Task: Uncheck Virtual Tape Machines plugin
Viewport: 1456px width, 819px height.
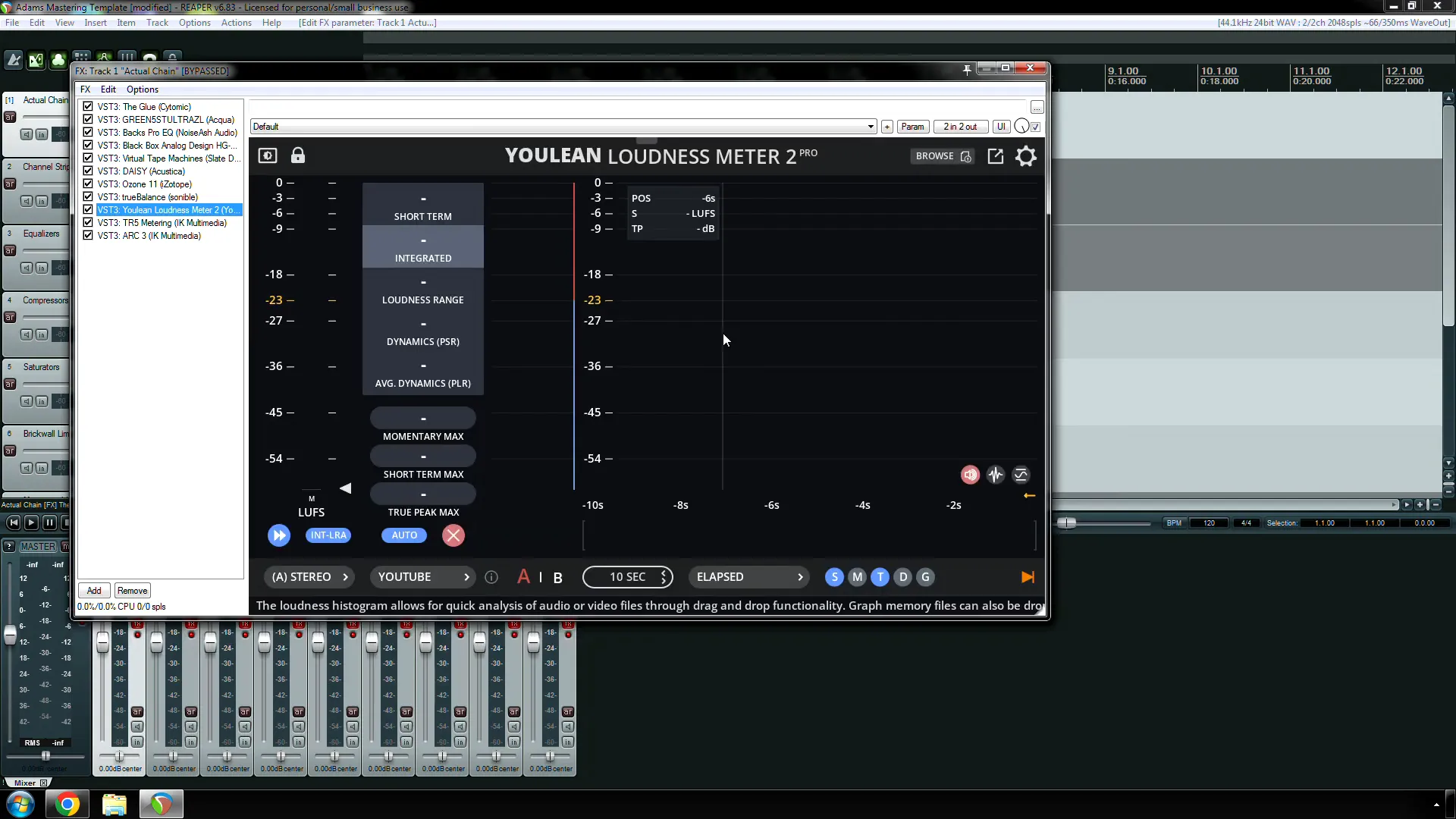Action: pyautogui.click(x=88, y=158)
